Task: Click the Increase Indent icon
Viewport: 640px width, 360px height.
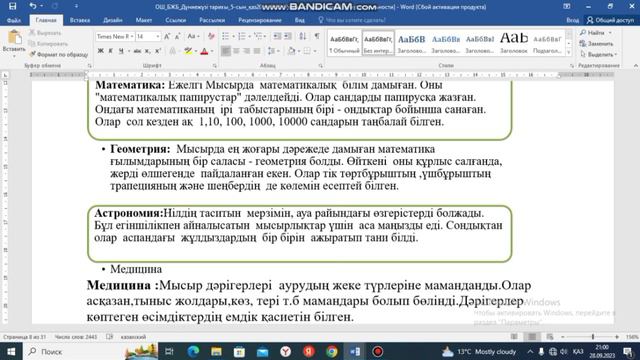Action: 288,36
